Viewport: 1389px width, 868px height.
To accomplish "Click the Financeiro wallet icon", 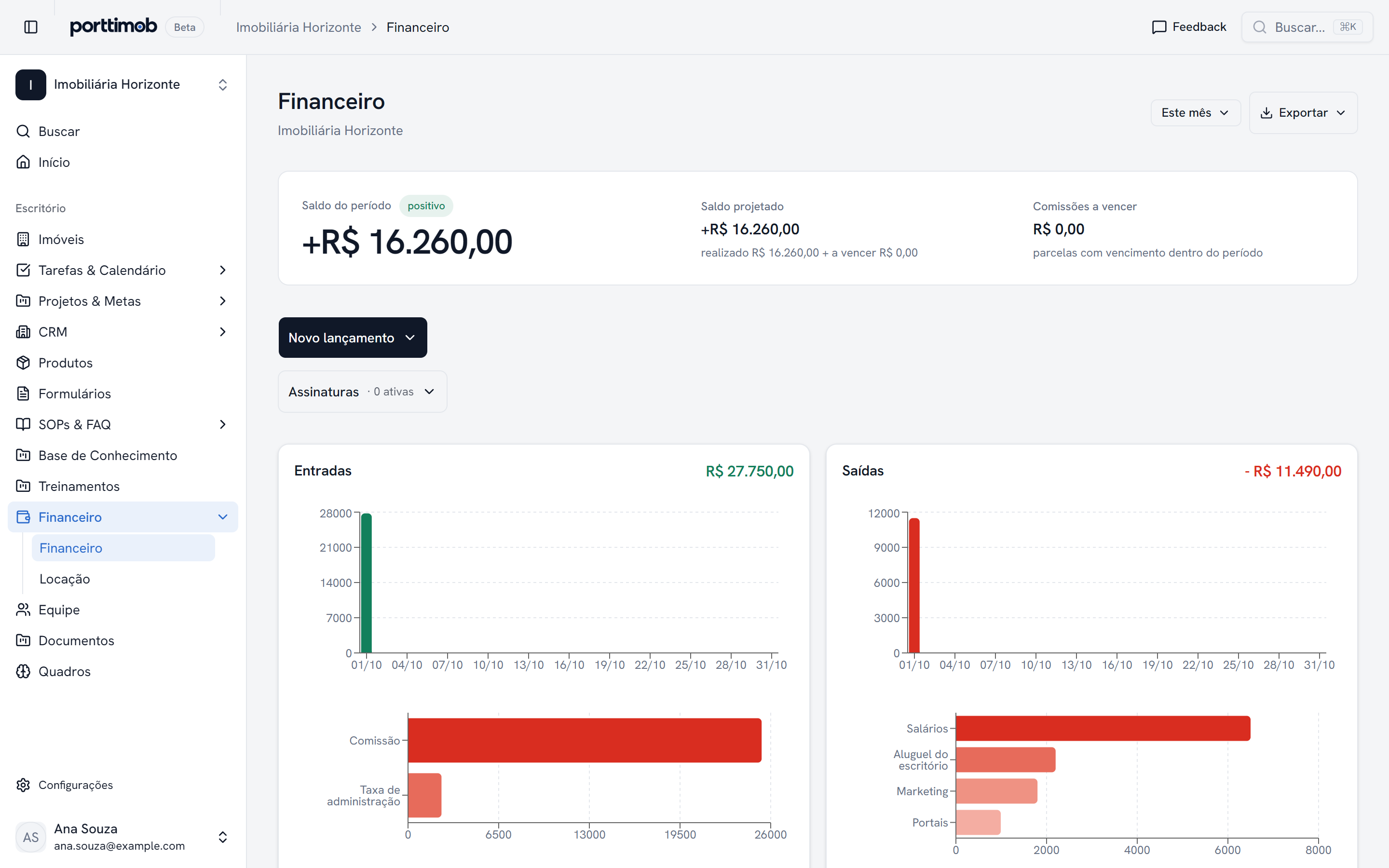I will [23, 516].
